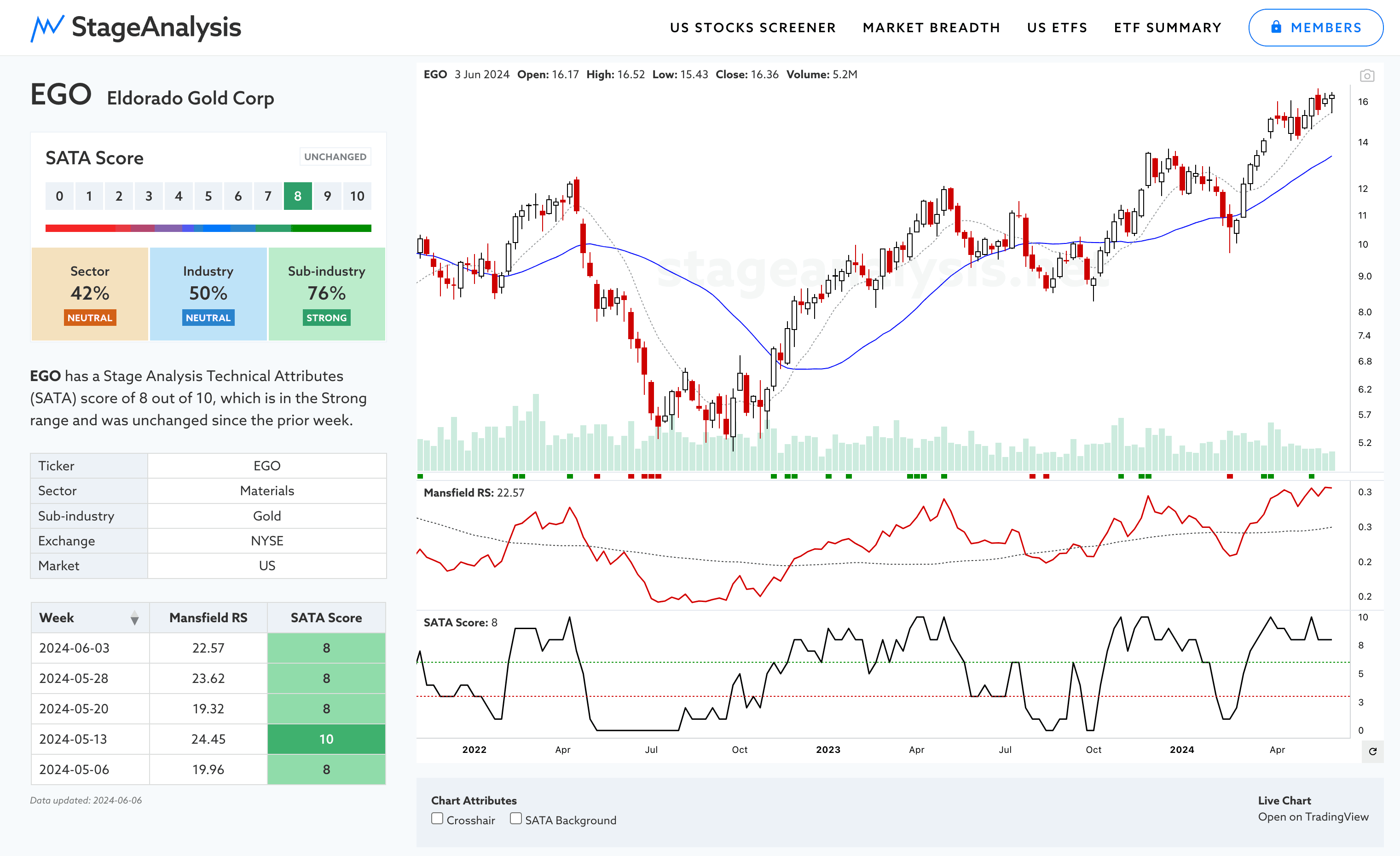Click the 2024 time axis label
The image size is (1400, 856).
1182,750
